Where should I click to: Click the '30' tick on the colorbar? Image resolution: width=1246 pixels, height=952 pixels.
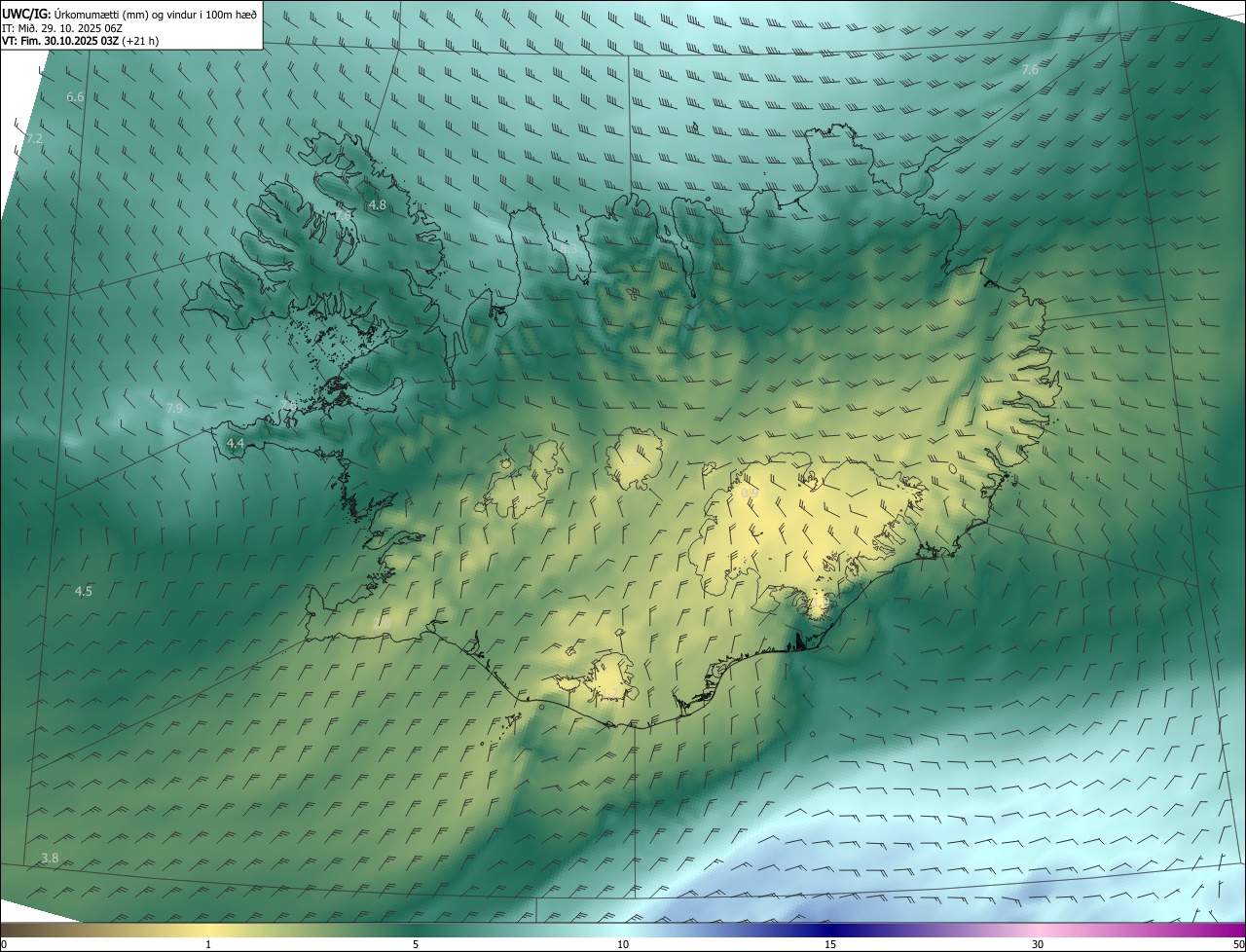(1038, 944)
